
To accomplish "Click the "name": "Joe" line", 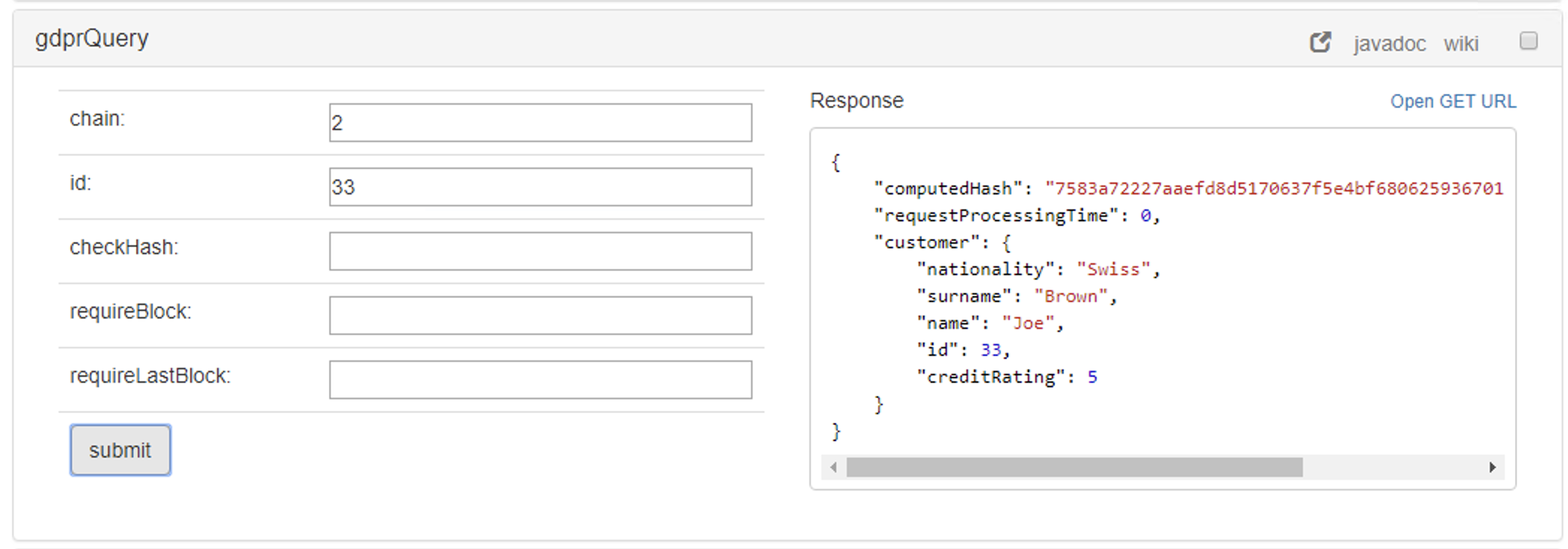I will click(990, 323).
